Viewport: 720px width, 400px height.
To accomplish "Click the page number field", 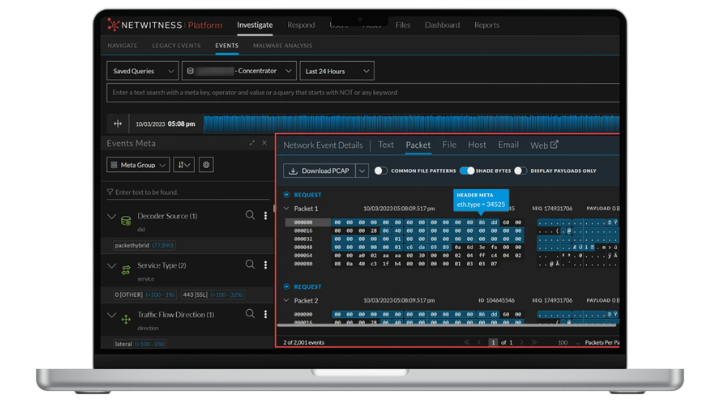I will [493, 342].
